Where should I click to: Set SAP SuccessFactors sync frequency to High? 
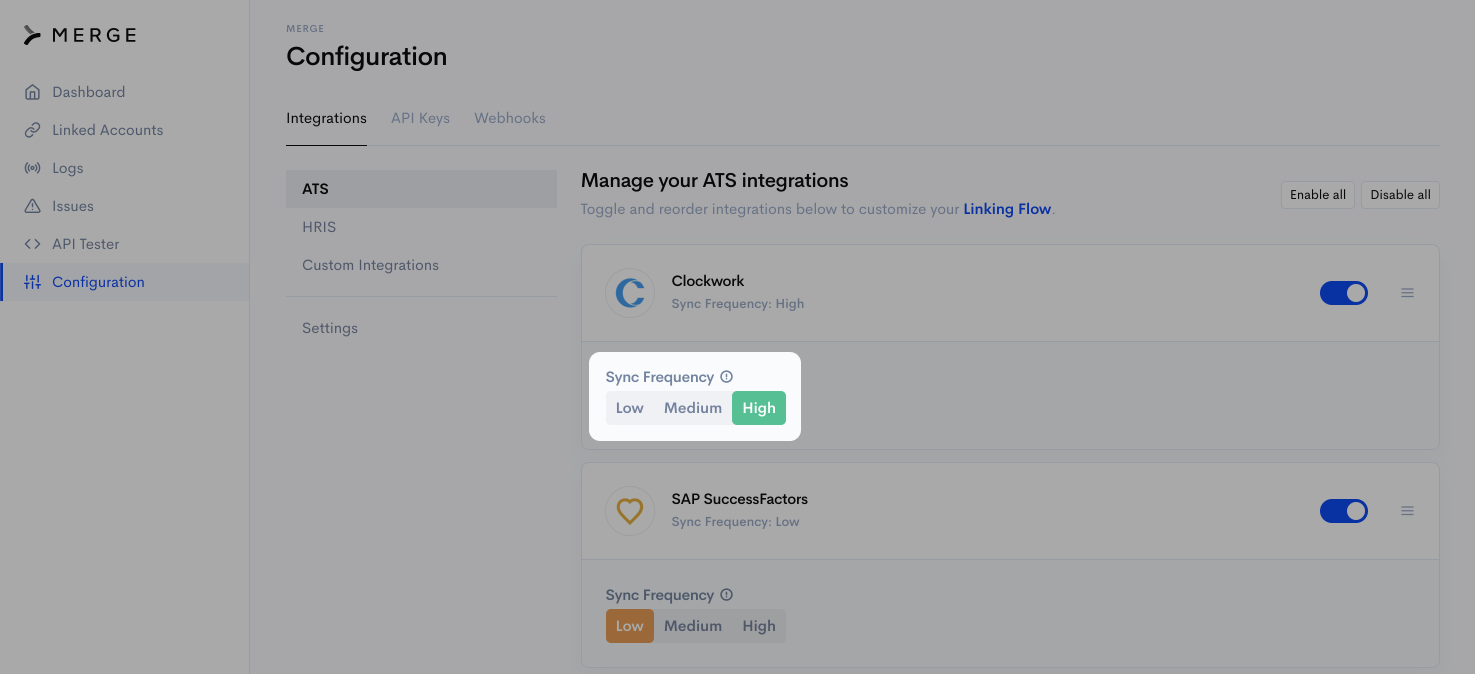759,626
